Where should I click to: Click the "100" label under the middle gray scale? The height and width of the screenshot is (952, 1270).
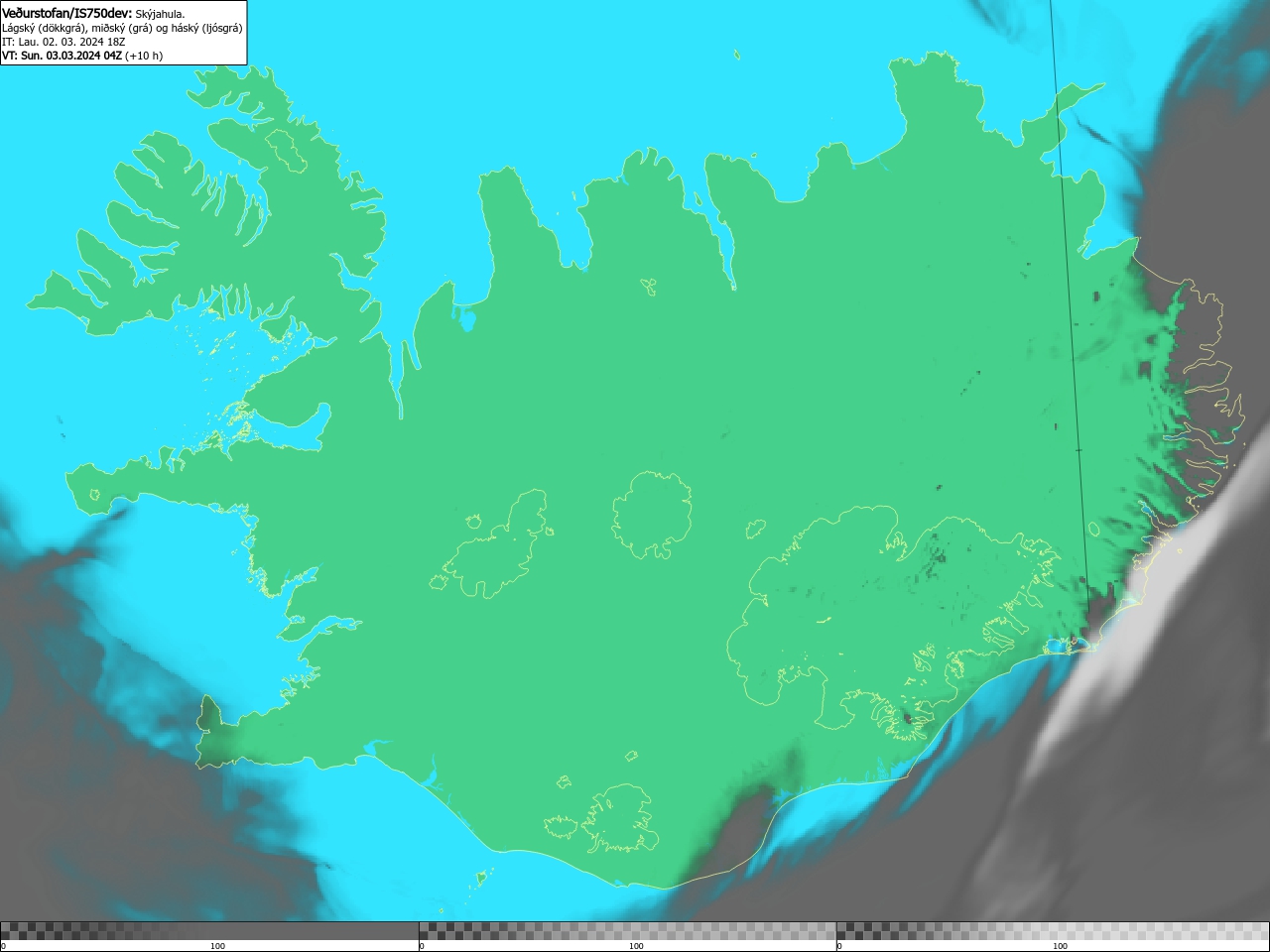(x=636, y=946)
